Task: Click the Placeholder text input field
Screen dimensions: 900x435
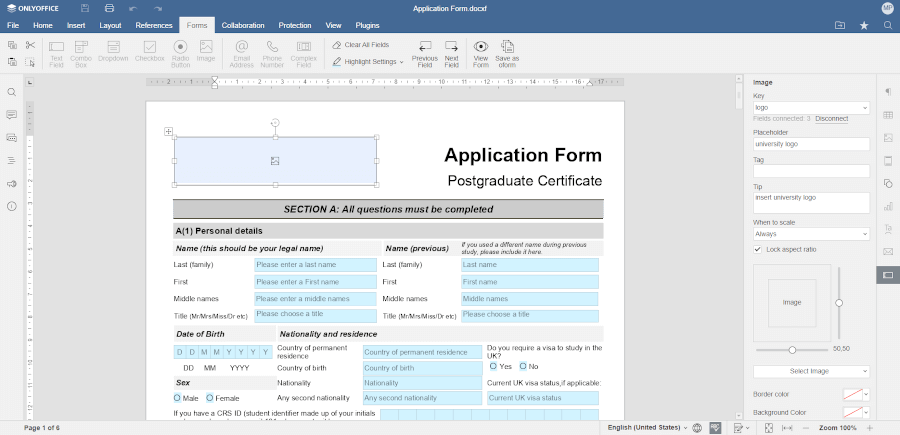Action: (811, 144)
